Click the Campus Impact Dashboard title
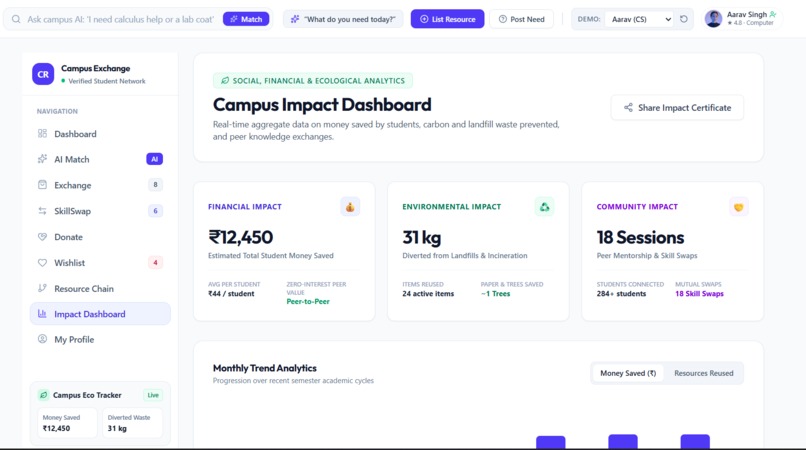The height and width of the screenshot is (450, 806). (322, 104)
